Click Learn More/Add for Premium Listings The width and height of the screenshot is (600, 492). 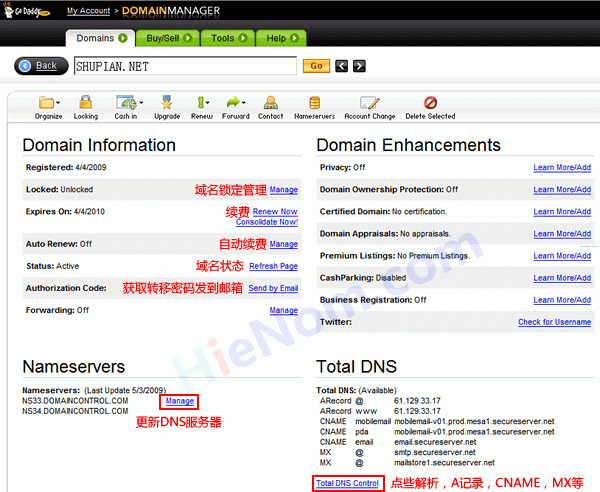coord(562,256)
